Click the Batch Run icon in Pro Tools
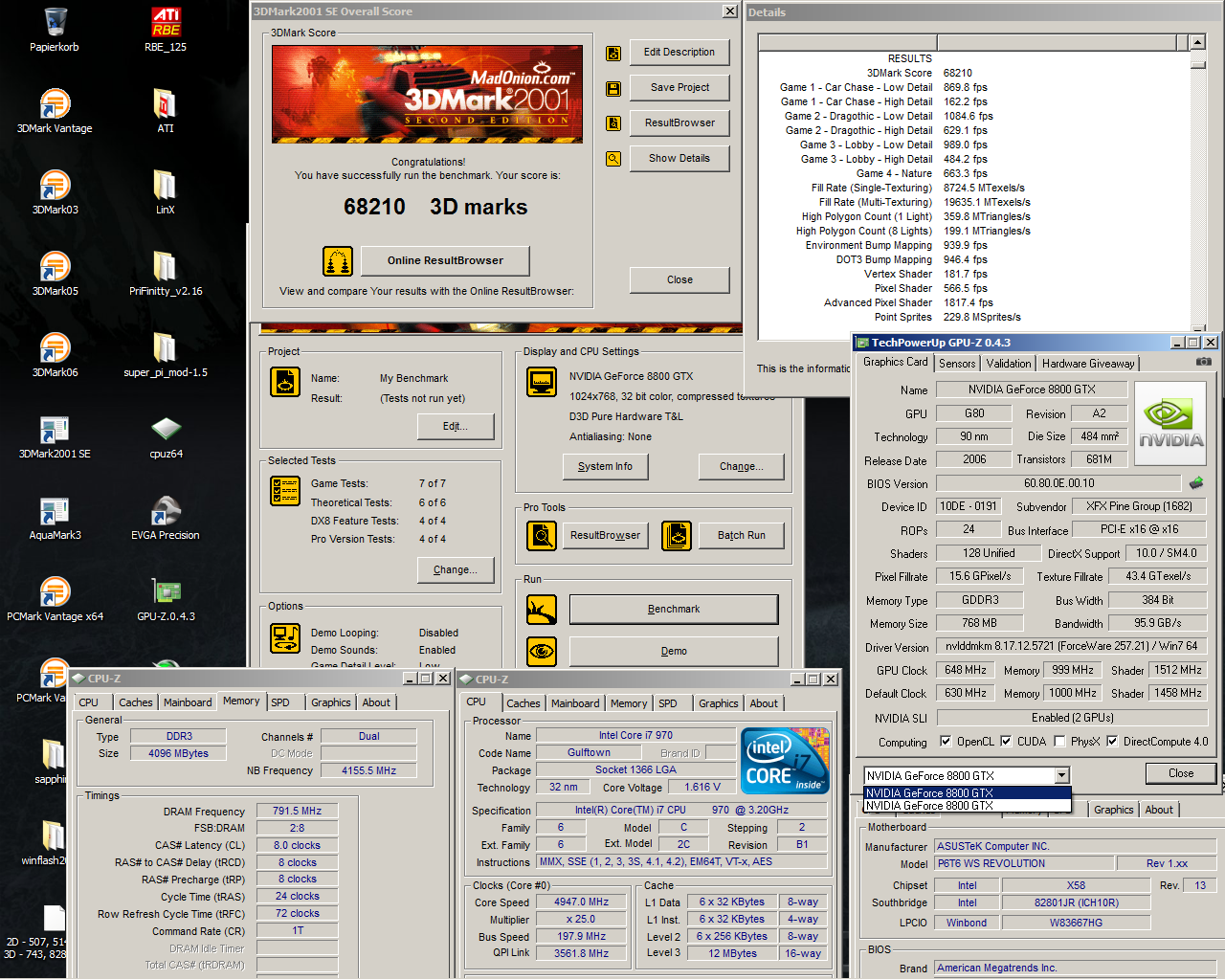The height and width of the screenshot is (980, 1225). coord(677,536)
